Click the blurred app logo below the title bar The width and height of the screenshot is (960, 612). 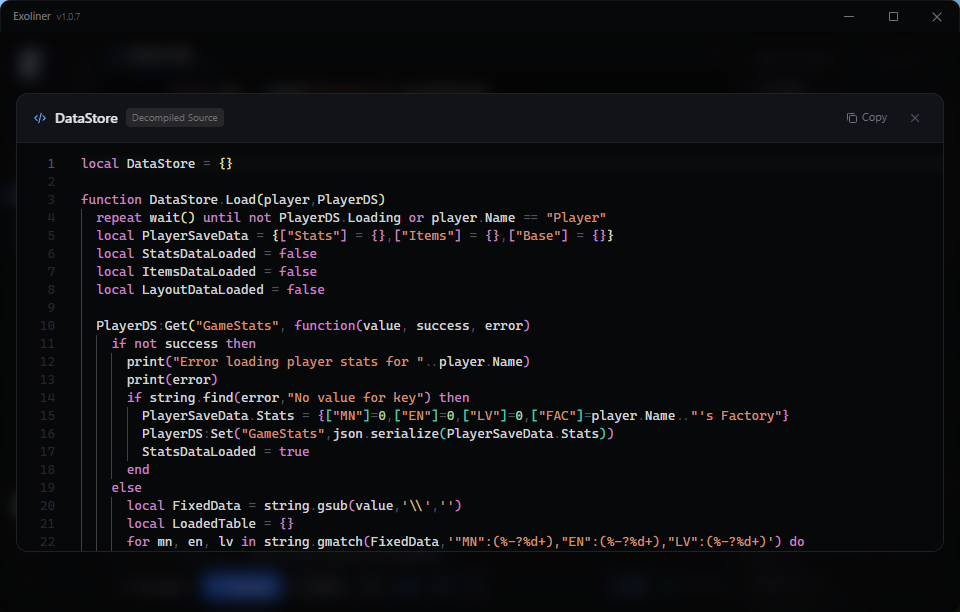pyautogui.click(x=29, y=63)
